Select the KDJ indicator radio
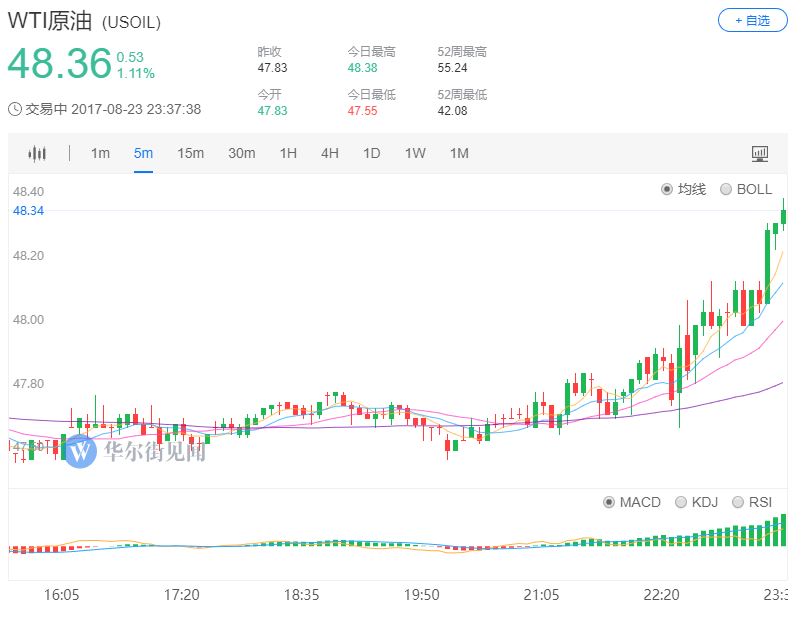 (x=680, y=502)
